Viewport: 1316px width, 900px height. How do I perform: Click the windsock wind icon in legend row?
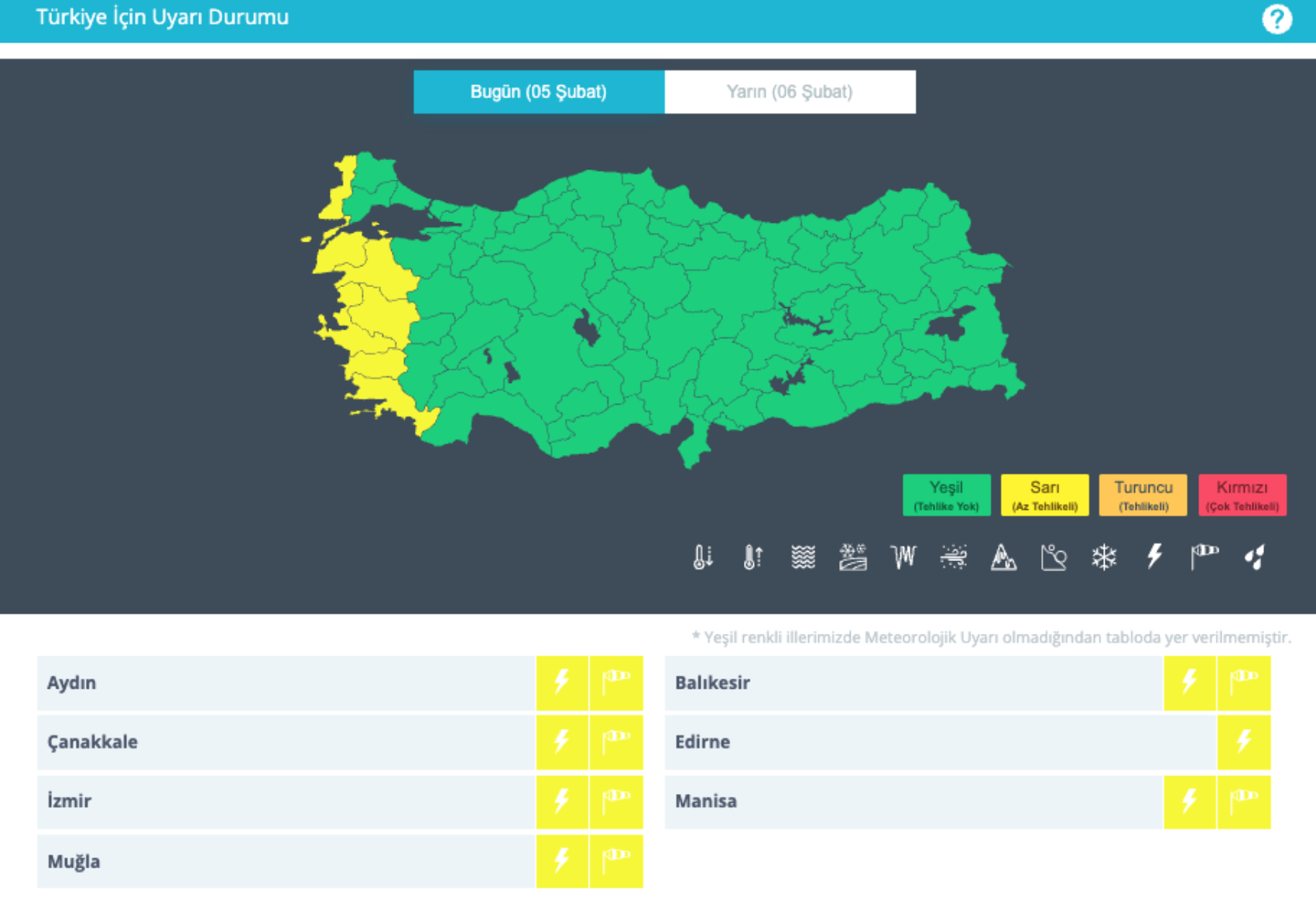[1204, 556]
